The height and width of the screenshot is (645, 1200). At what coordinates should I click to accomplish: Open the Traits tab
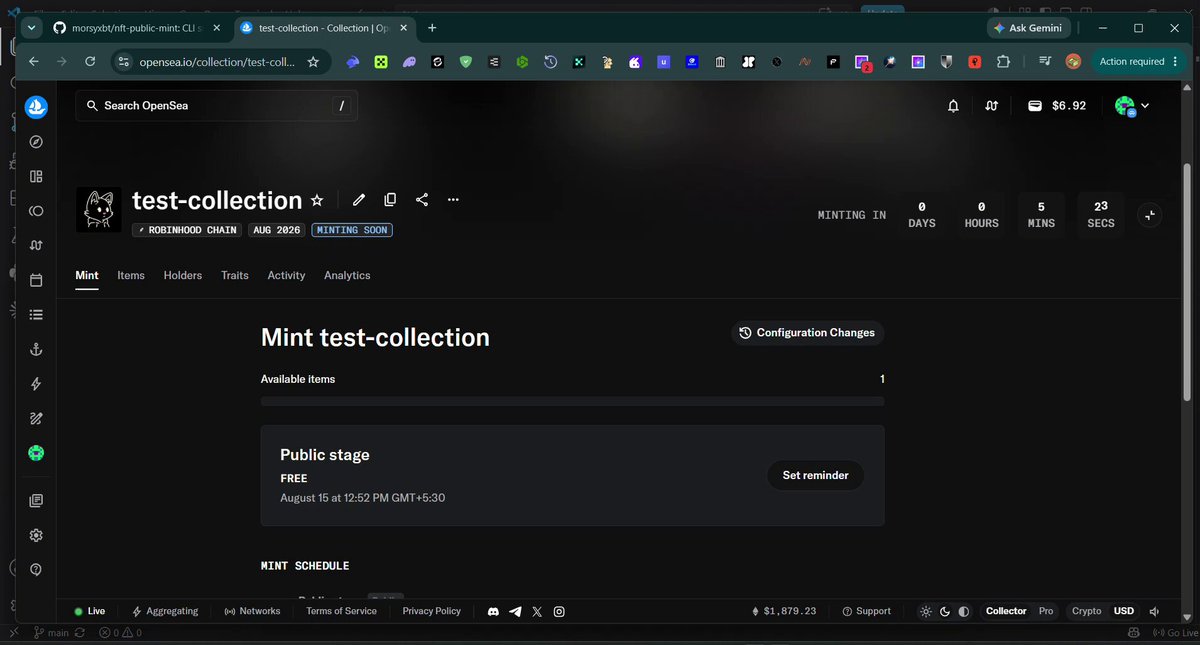point(235,275)
